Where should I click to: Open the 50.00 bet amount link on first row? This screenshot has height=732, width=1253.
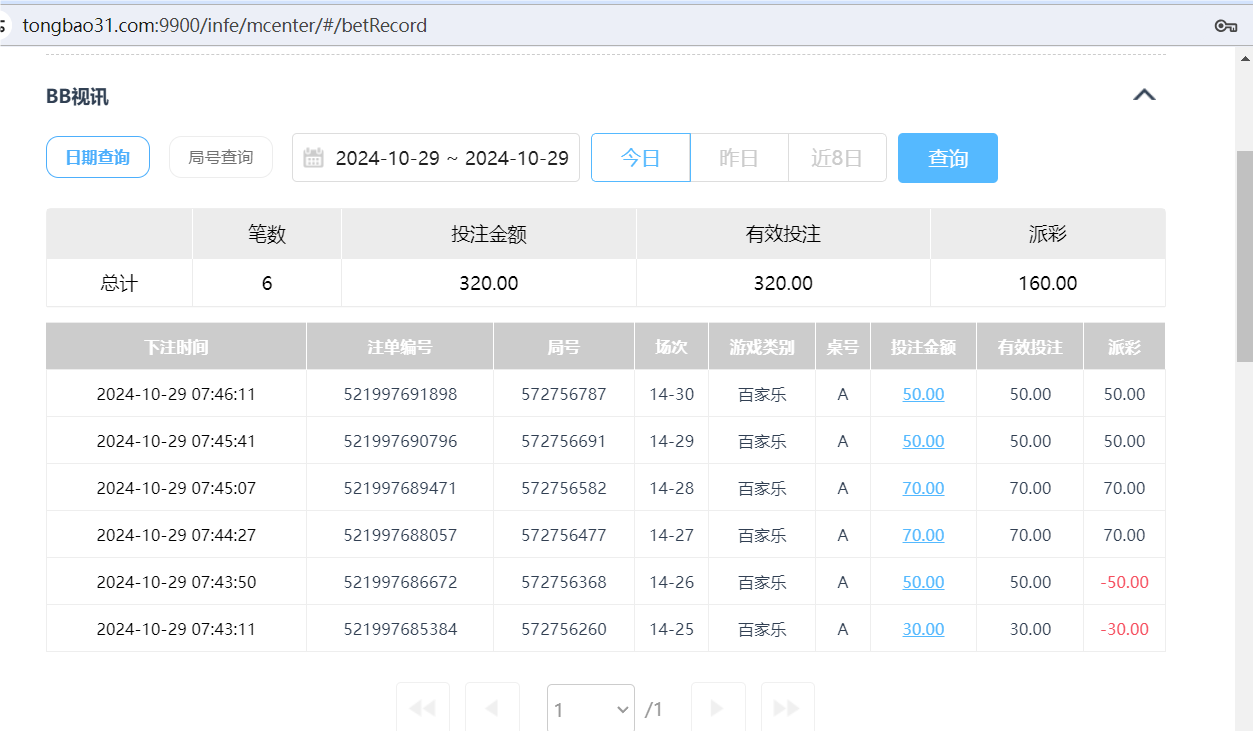click(922, 394)
